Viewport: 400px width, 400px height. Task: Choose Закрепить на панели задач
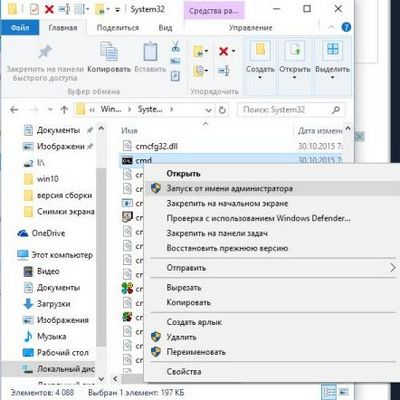tap(271, 233)
